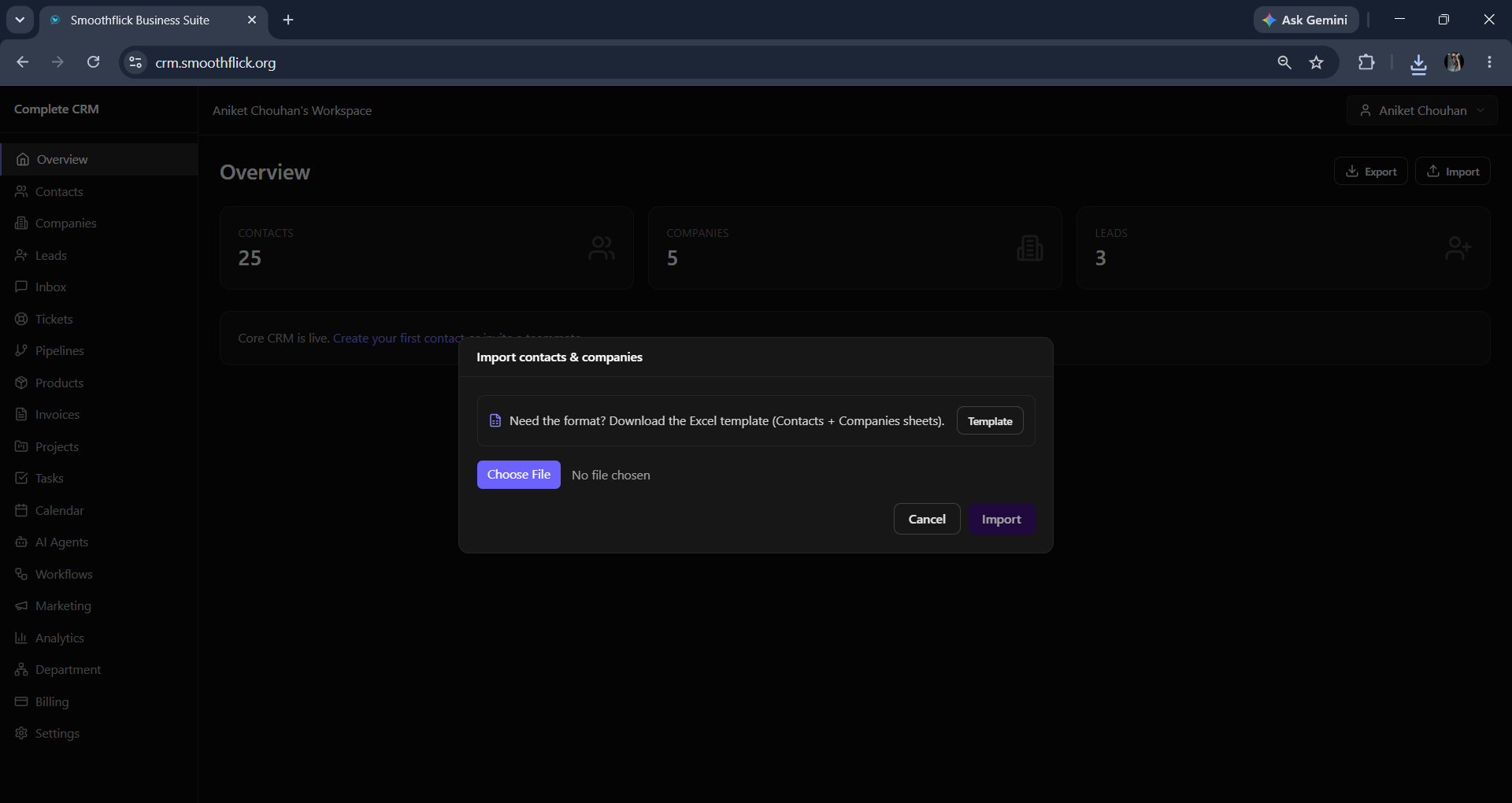The height and width of the screenshot is (803, 1512).
Task: Click the 'Aniket Chouhan's Workspace' header text
Action: point(292,110)
